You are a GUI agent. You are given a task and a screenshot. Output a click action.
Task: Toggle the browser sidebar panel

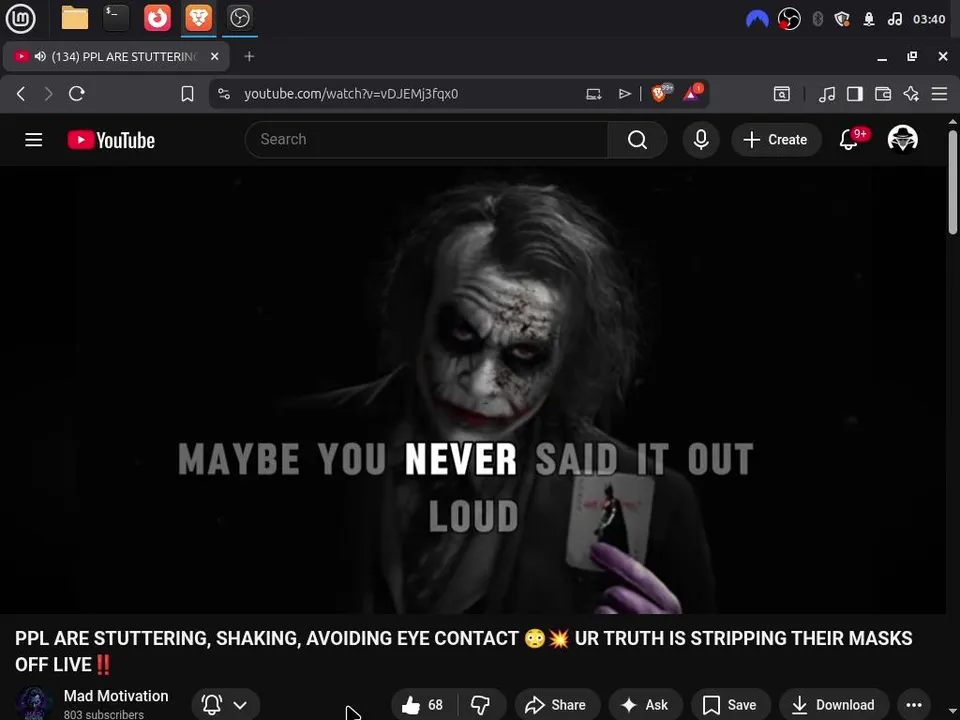pyautogui.click(x=855, y=94)
